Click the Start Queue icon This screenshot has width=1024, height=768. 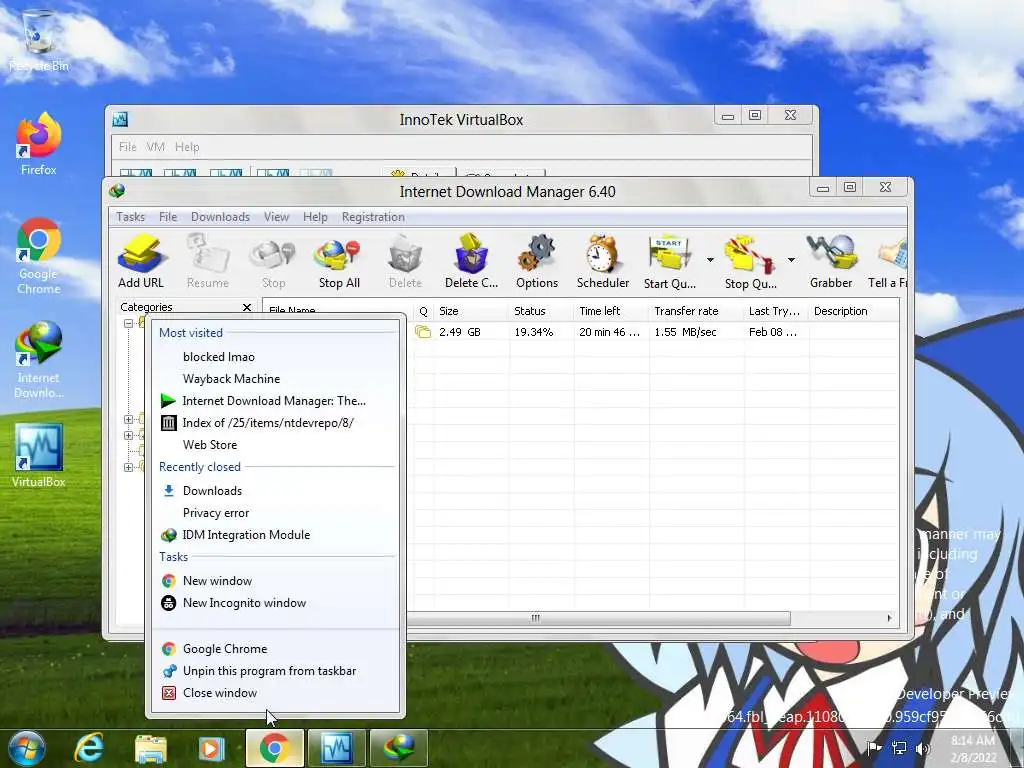669,263
